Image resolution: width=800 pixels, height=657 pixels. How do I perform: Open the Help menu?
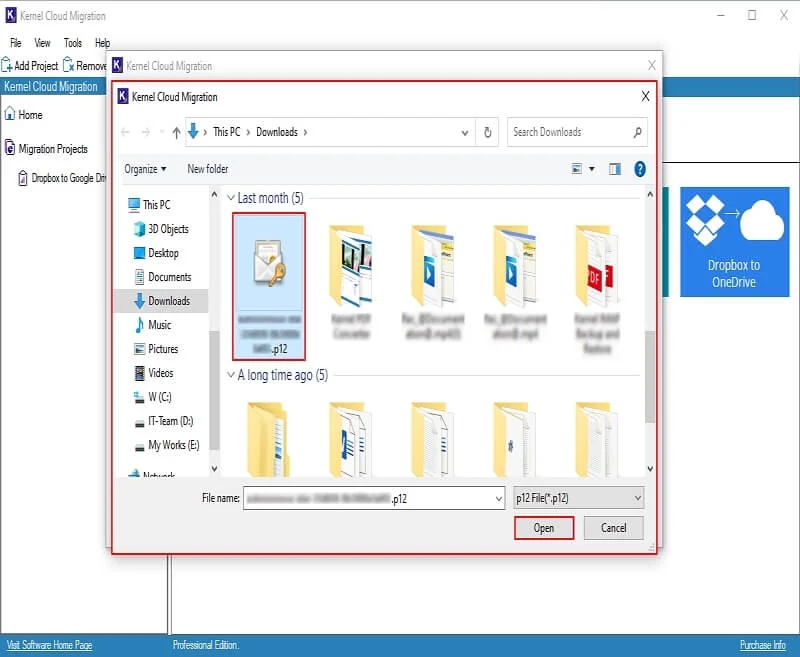[102, 43]
